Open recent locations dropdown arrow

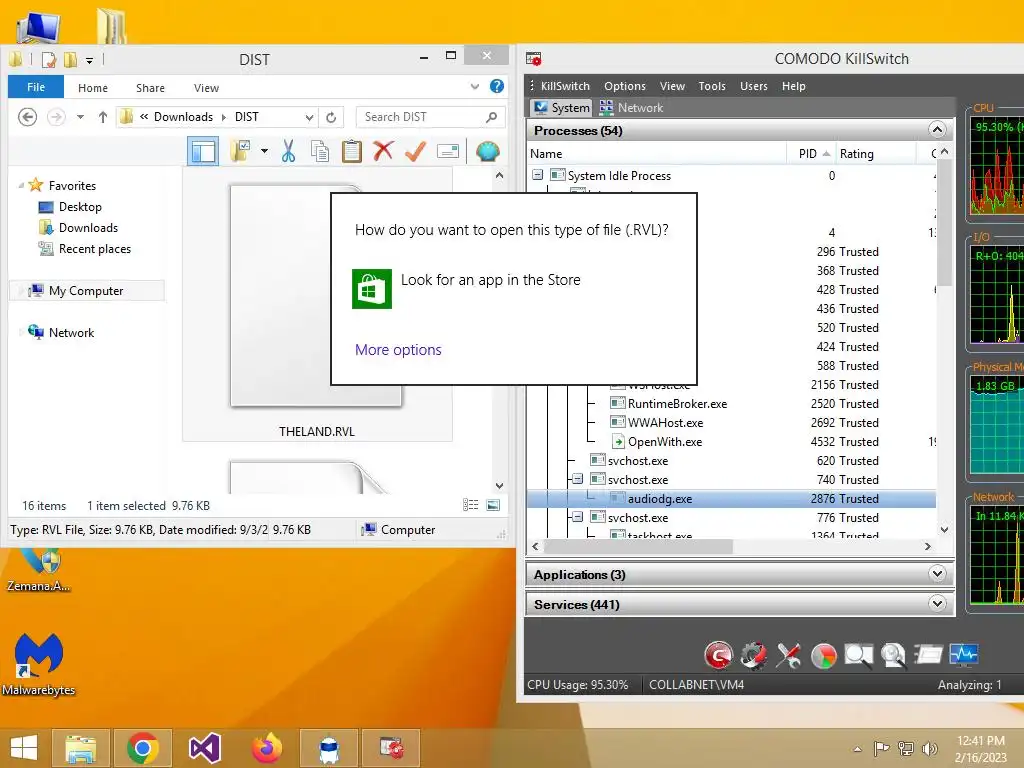[x=80, y=117]
